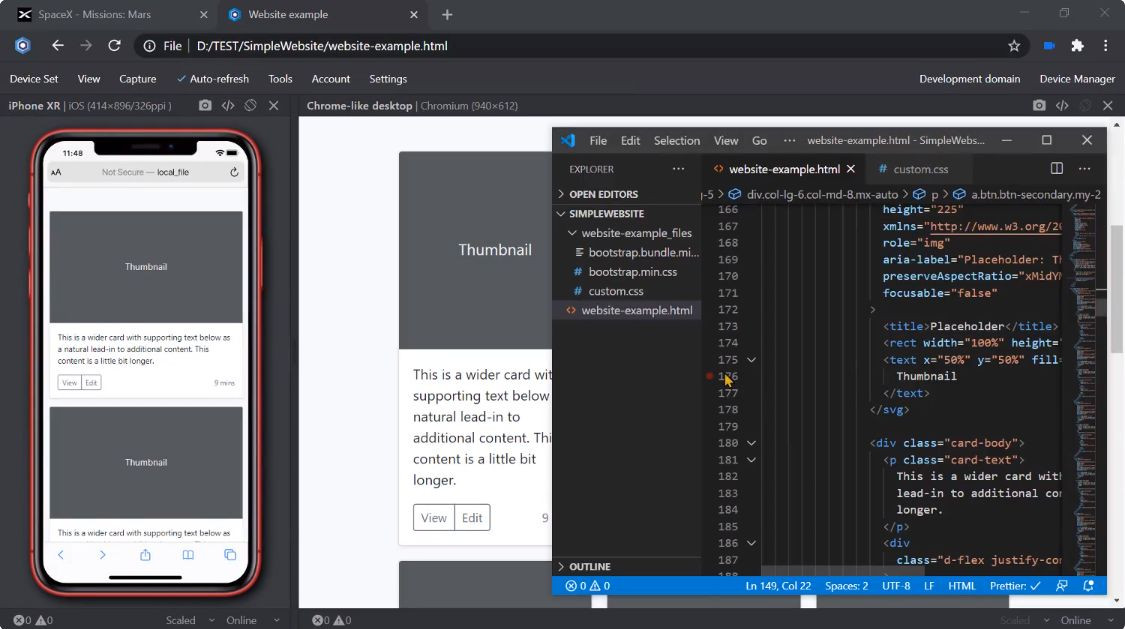Toggle the Auto-refresh option
Viewport: 1125px width, 629px height.
(x=213, y=79)
